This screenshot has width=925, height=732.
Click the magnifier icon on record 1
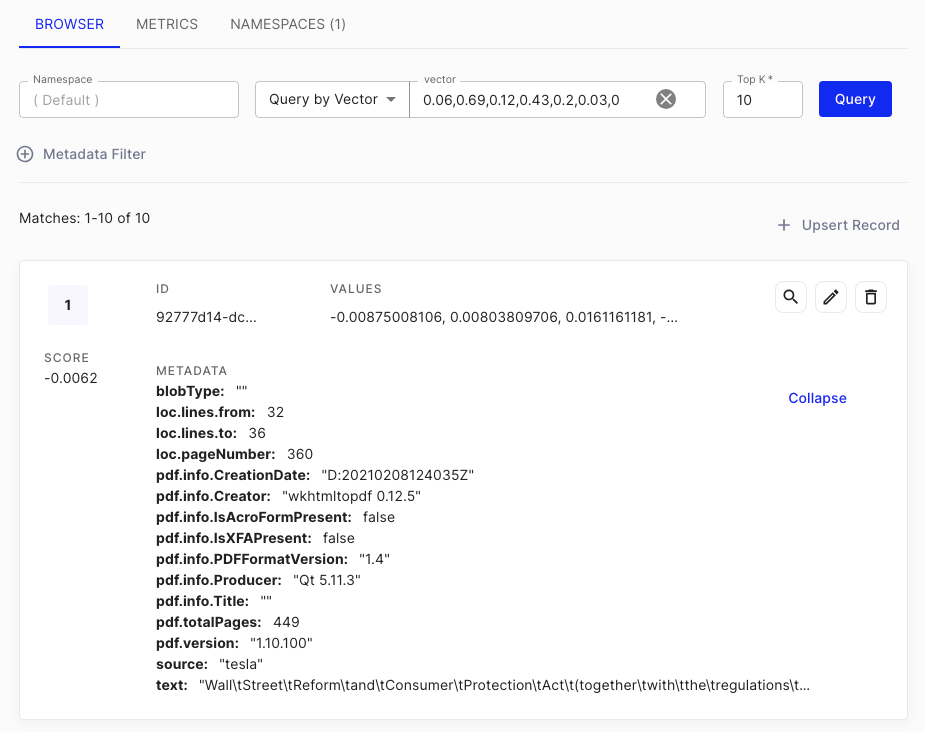(791, 297)
